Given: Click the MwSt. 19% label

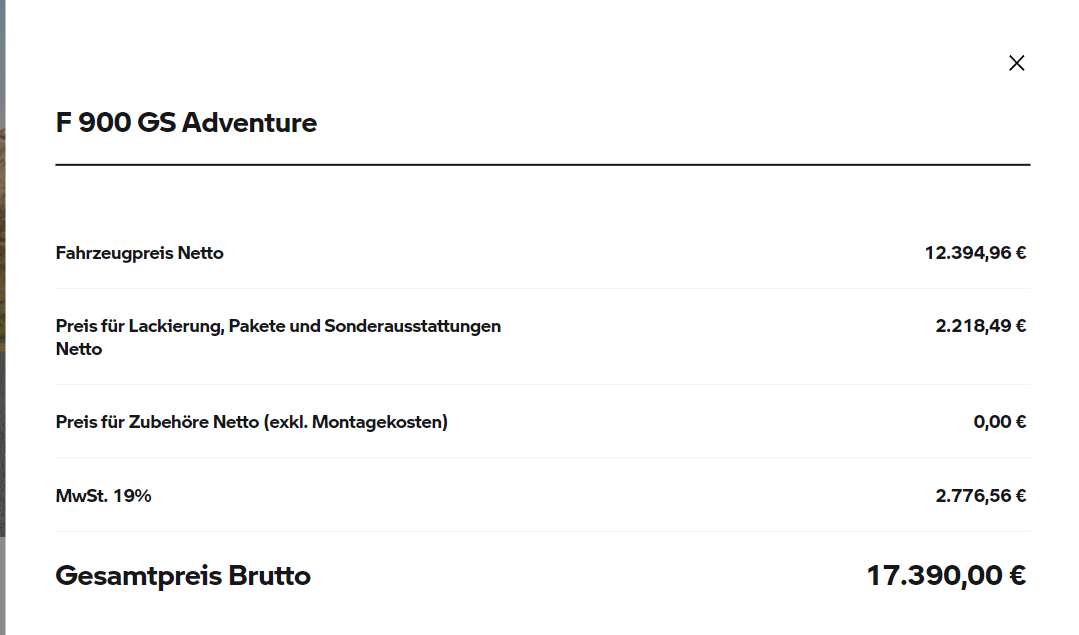Looking at the screenshot, I should [x=103, y=496].
